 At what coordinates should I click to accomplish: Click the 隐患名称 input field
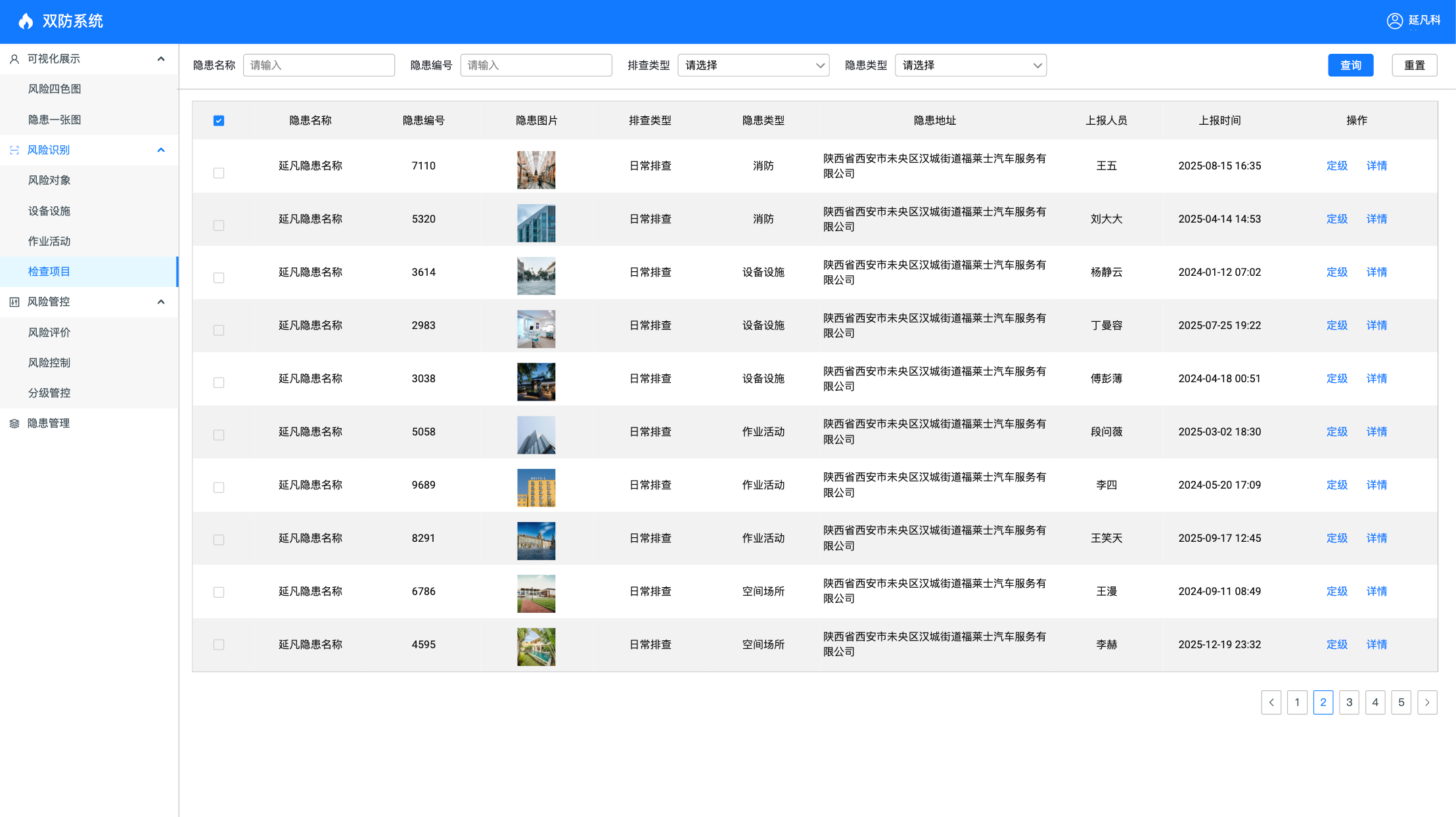click(319, 66)
